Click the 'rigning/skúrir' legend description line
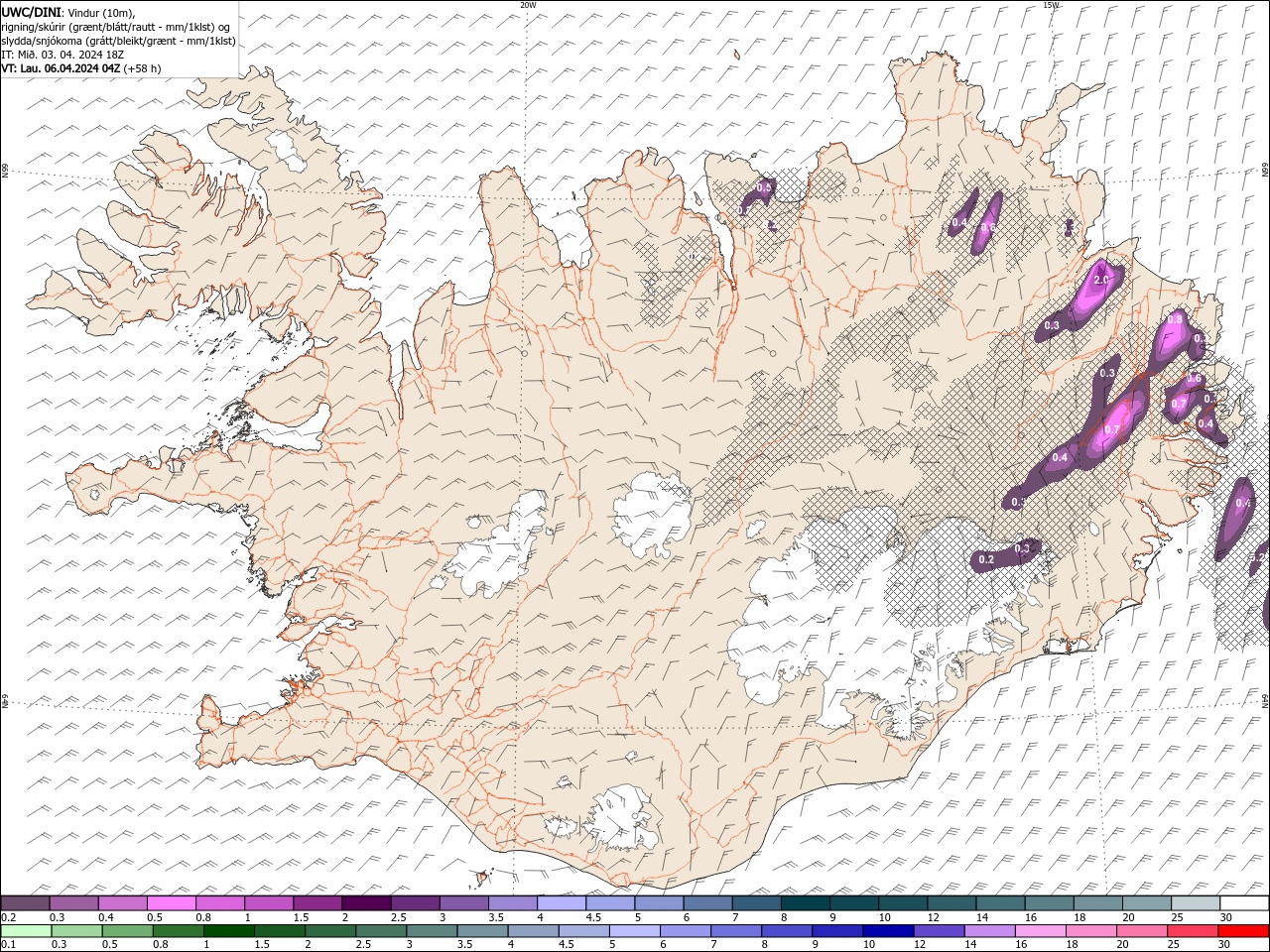This screenshot has width=1270, height=952. (x=115, y=27)
